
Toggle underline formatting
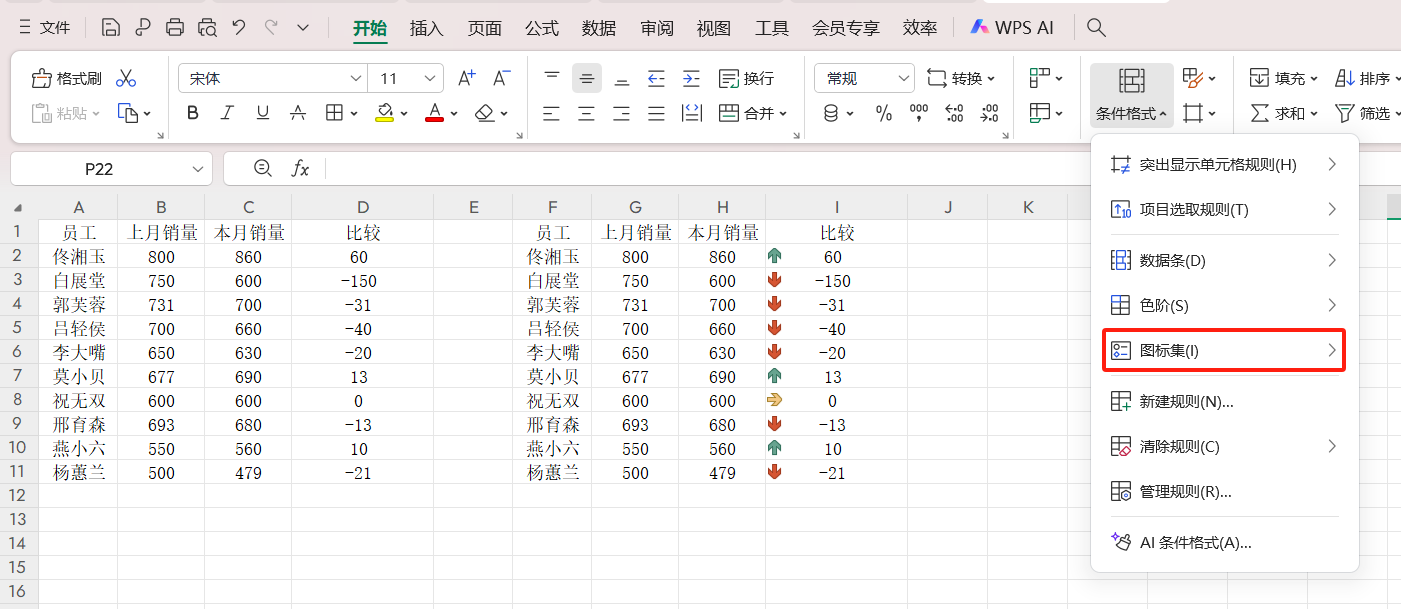tap(262, 113)
